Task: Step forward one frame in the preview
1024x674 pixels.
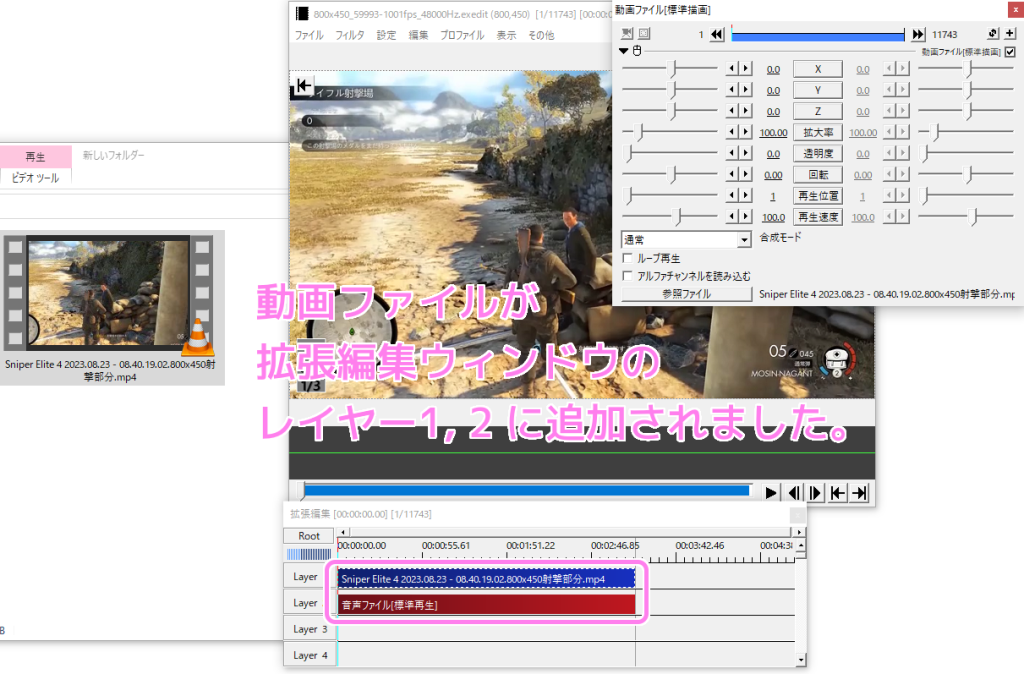Action: [815, 493]
